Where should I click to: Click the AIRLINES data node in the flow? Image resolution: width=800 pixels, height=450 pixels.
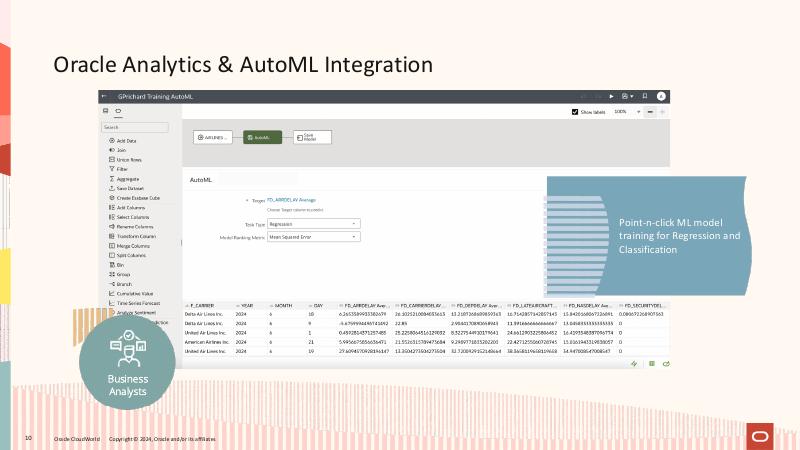pyautogui.click(x=213, y=137)
